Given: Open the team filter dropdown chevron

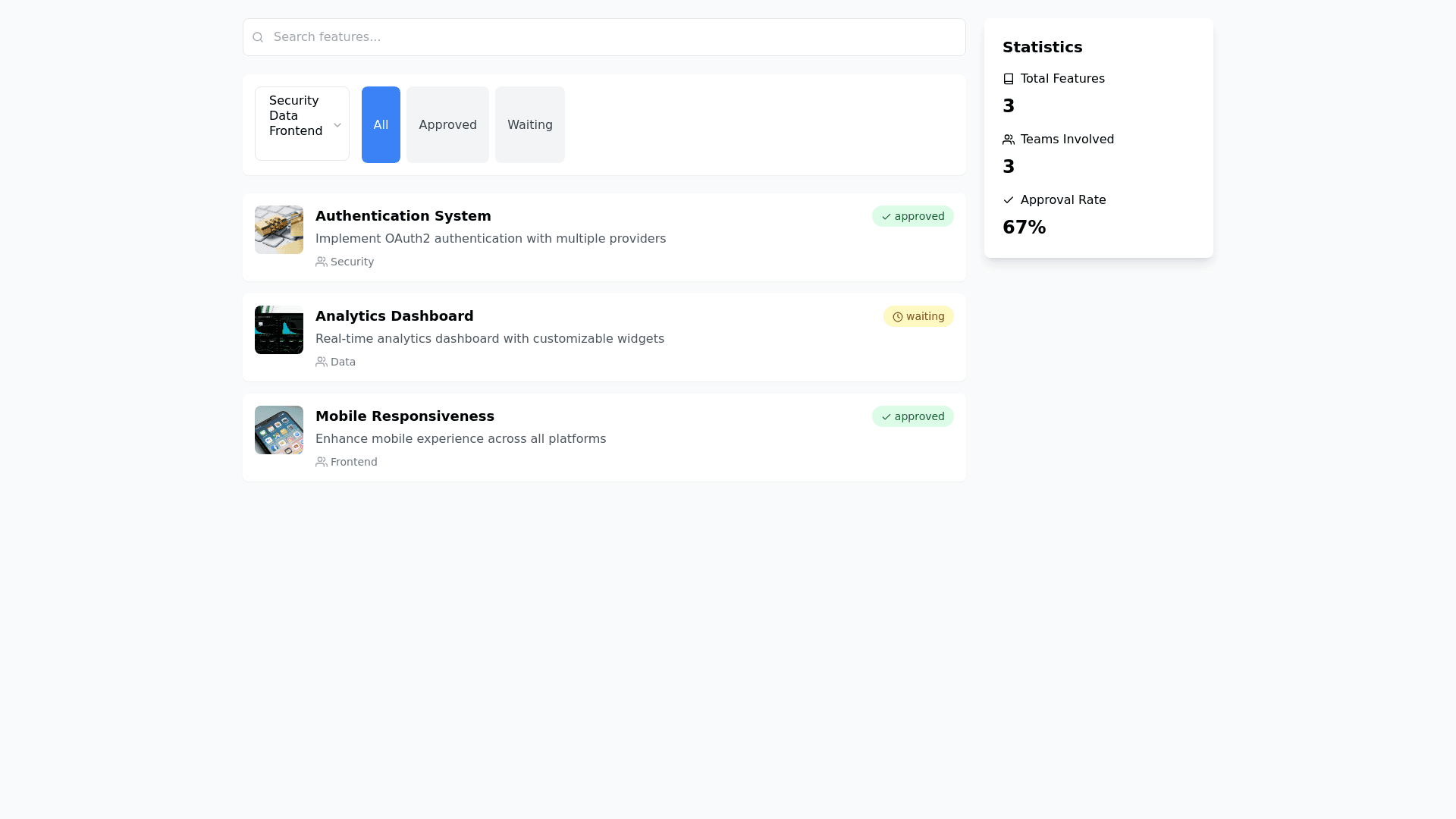Looking at the screenshot, I should [x=337, y=125].
